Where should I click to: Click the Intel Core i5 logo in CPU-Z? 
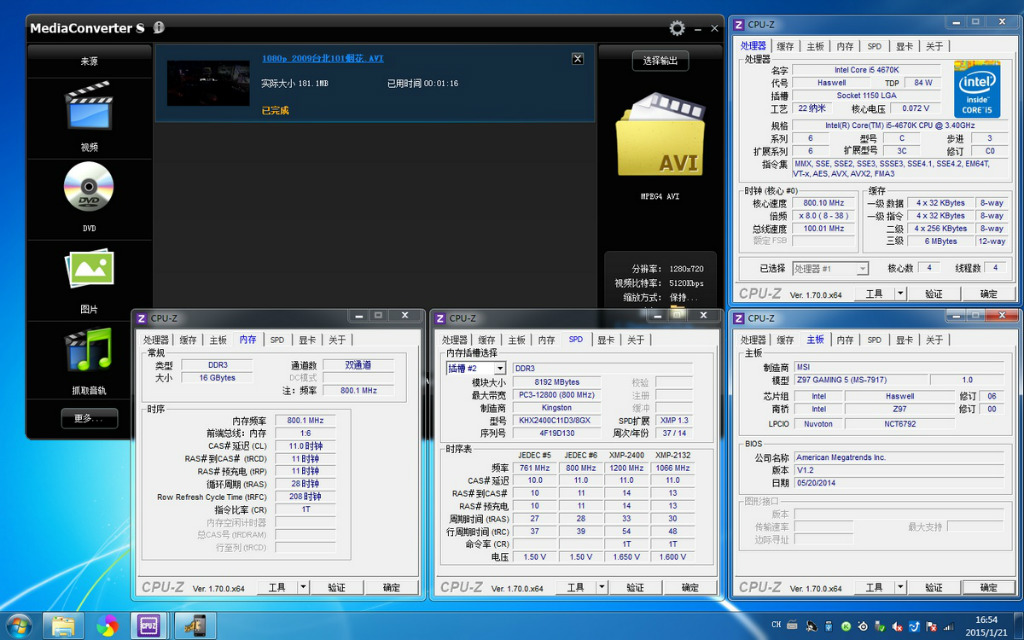coord(976,89)
